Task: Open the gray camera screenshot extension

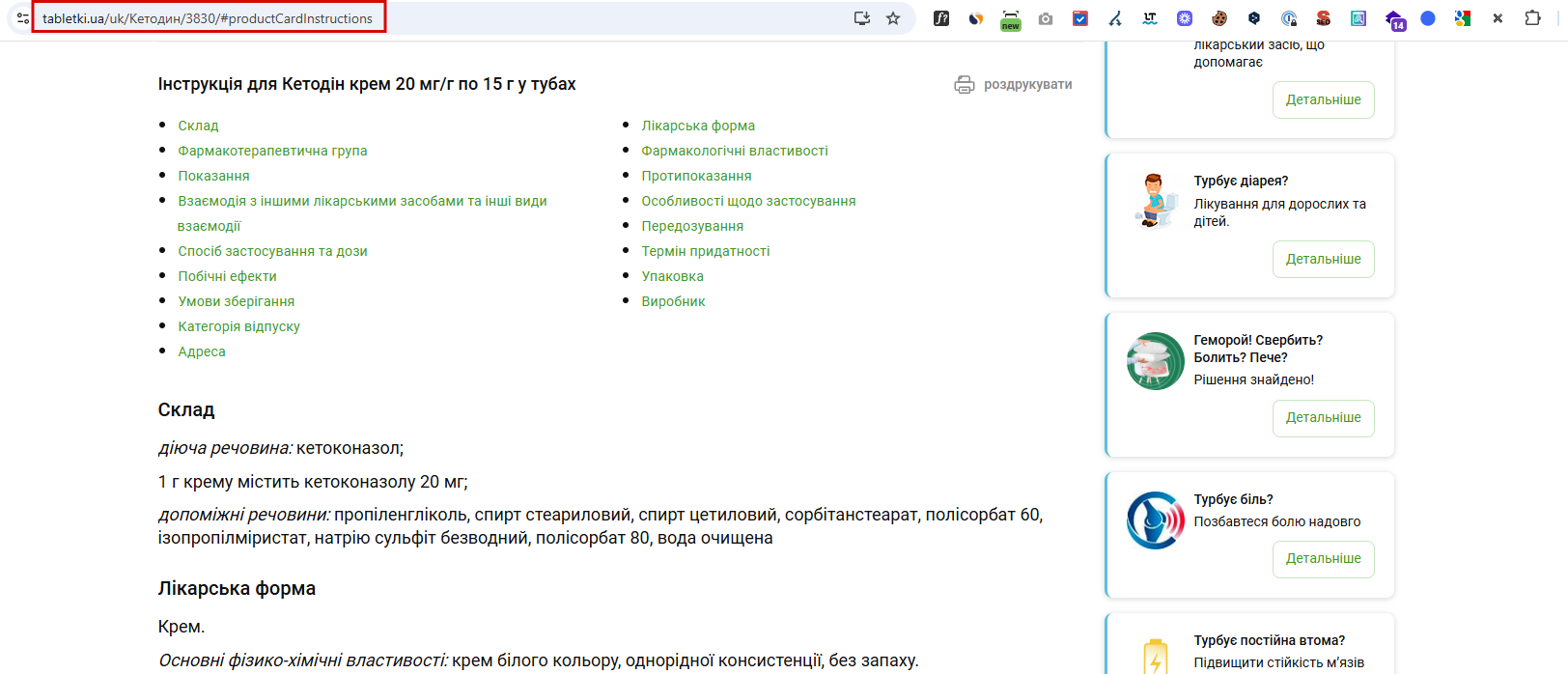Action: click(x=1046, y=18)
